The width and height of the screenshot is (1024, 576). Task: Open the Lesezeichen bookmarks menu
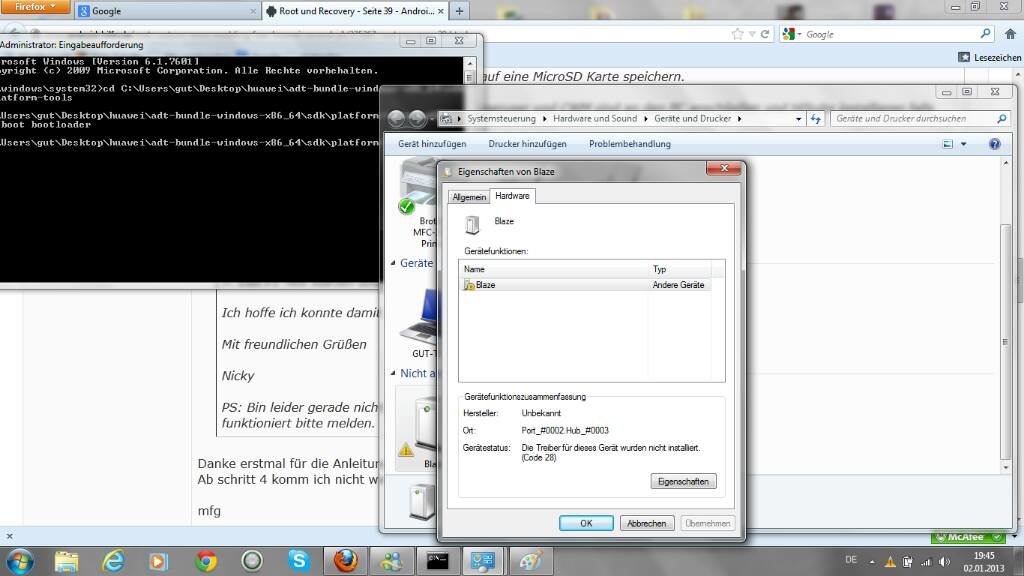pos(989,57)
